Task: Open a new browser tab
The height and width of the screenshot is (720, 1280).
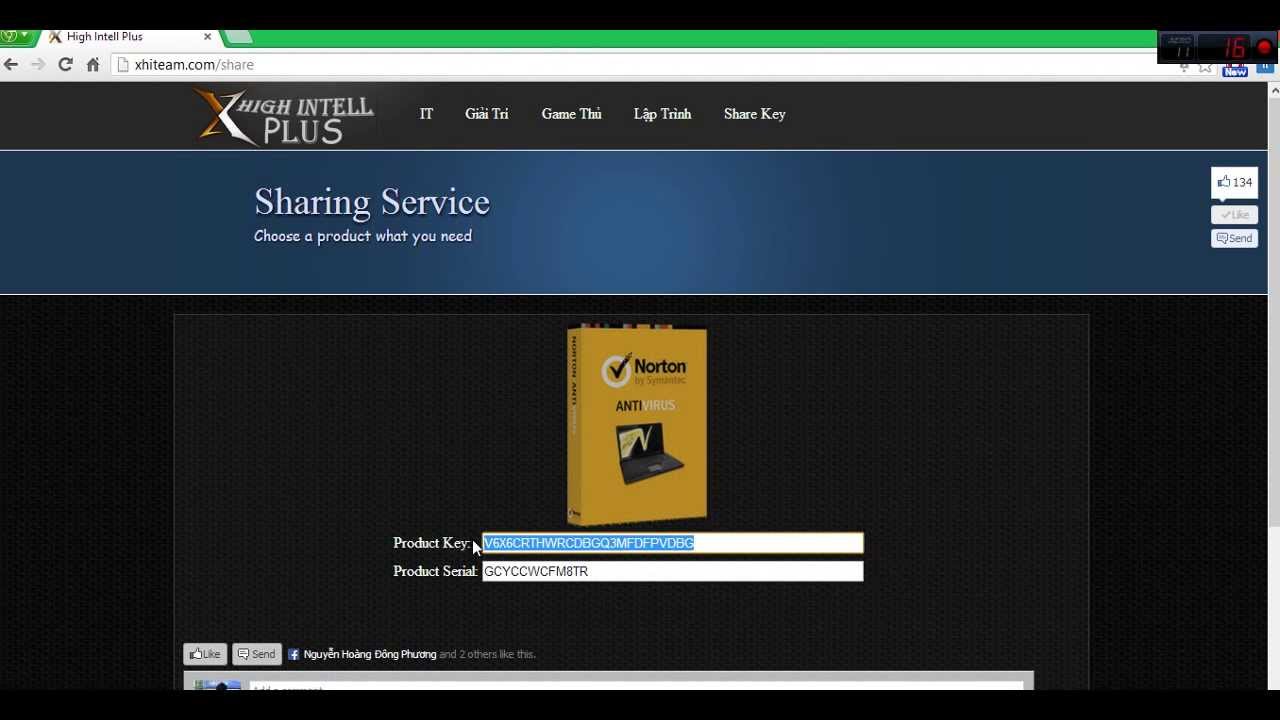Action: [x=238, y=36]
